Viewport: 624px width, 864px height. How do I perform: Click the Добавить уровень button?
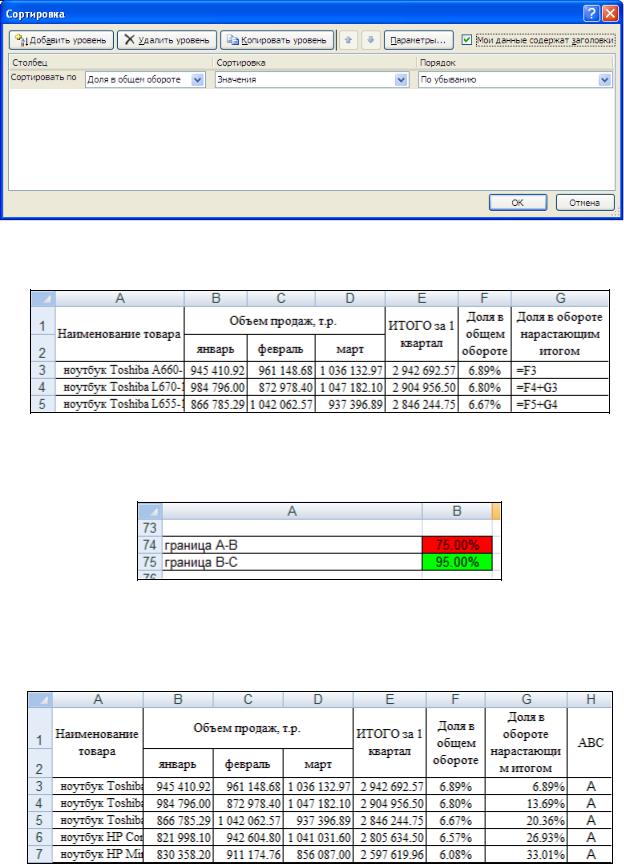(61, 40)
